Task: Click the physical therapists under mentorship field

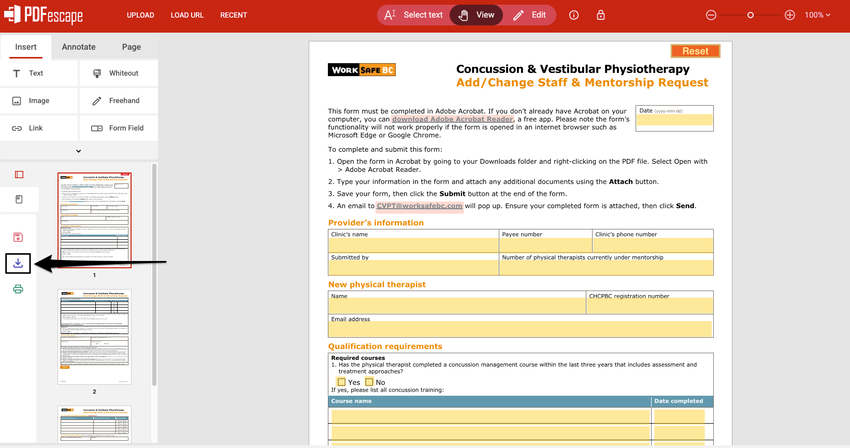Action: coord(606,267)
